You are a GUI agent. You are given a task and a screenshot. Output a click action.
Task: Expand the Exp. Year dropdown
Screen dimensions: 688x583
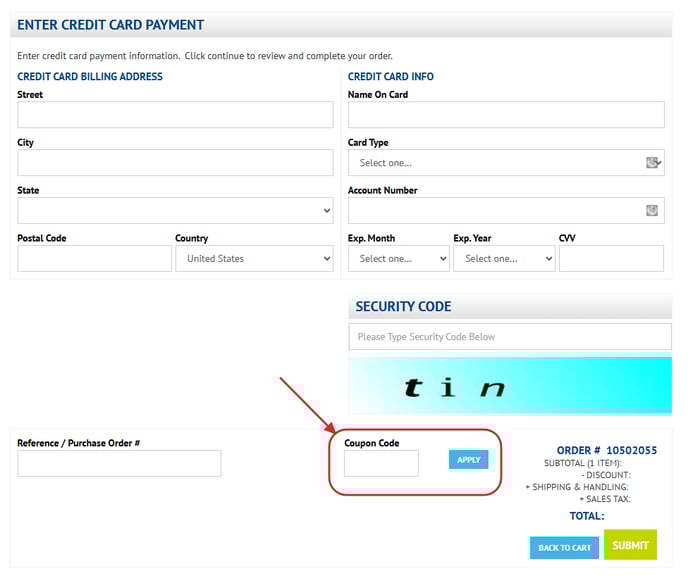click(503, 259)
